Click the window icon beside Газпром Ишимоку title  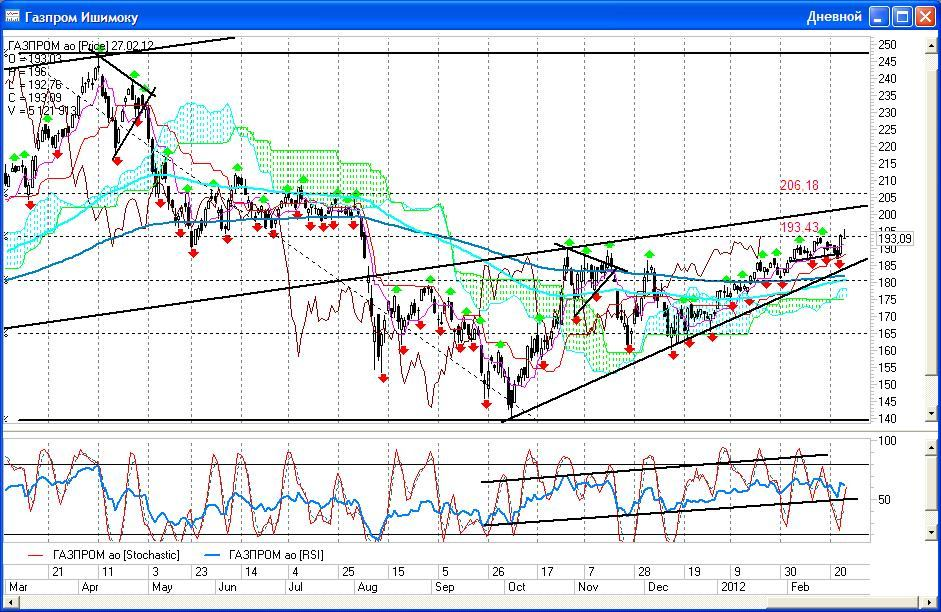click(x=12, y=16)
